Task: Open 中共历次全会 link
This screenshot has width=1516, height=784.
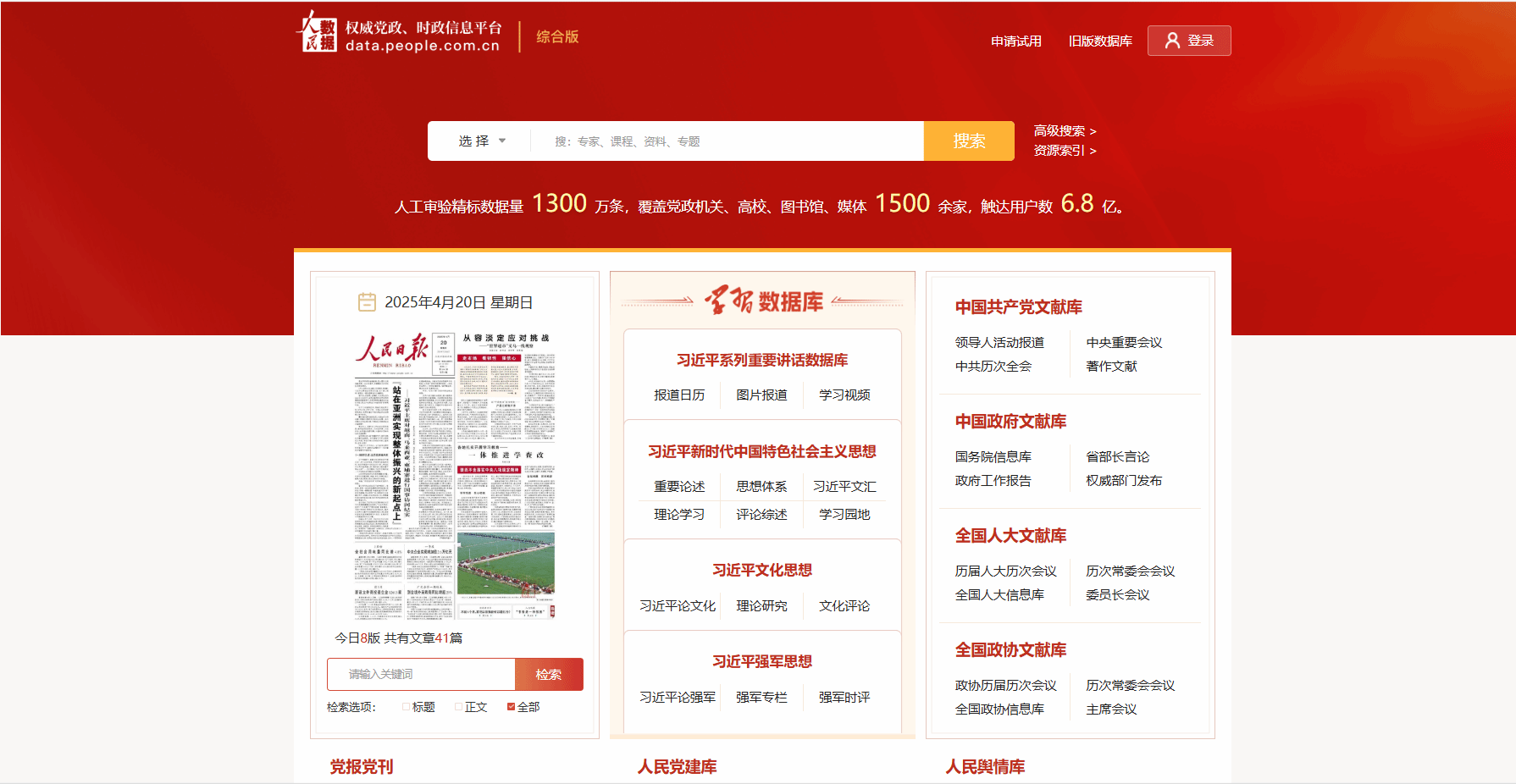Action: point(993,367)
